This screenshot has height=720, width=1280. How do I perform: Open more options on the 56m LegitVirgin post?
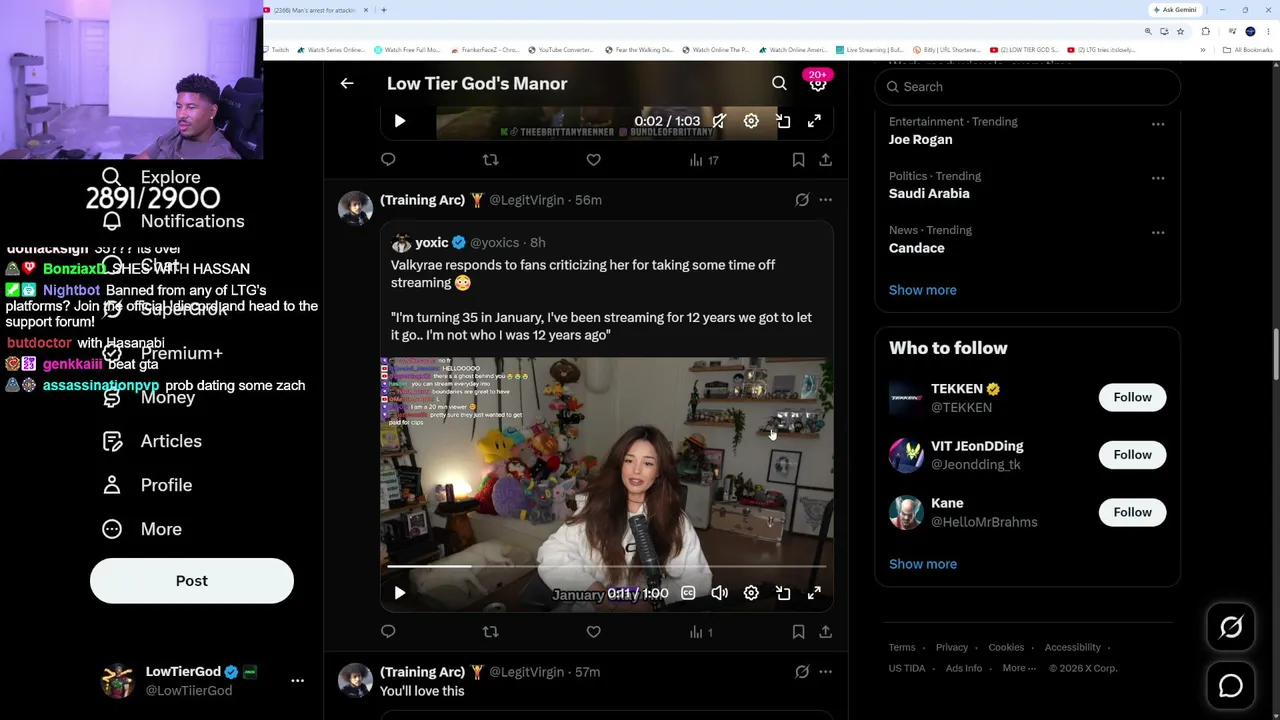825,200
